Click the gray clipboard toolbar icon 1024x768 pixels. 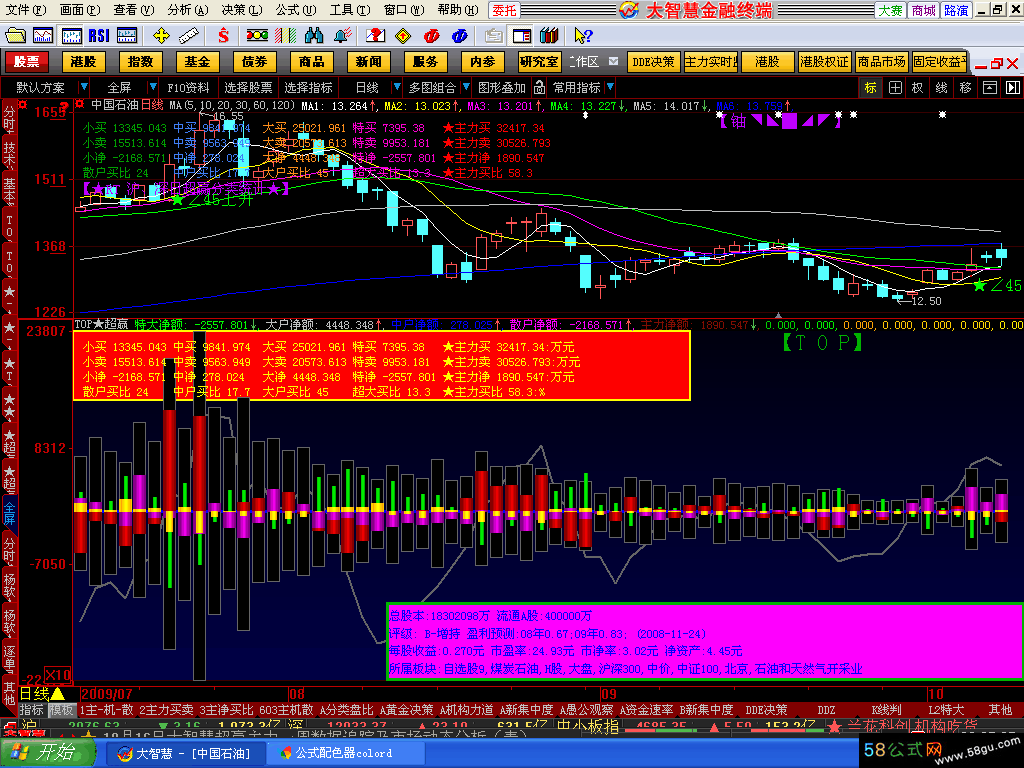(x=494, y=35)
